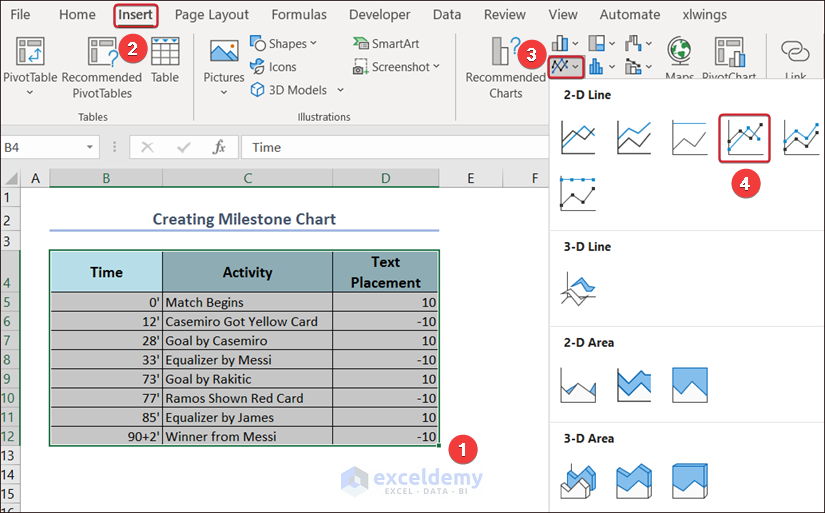The image size is (825, 513).
Task: Select column D header
Action: [386, 178]
